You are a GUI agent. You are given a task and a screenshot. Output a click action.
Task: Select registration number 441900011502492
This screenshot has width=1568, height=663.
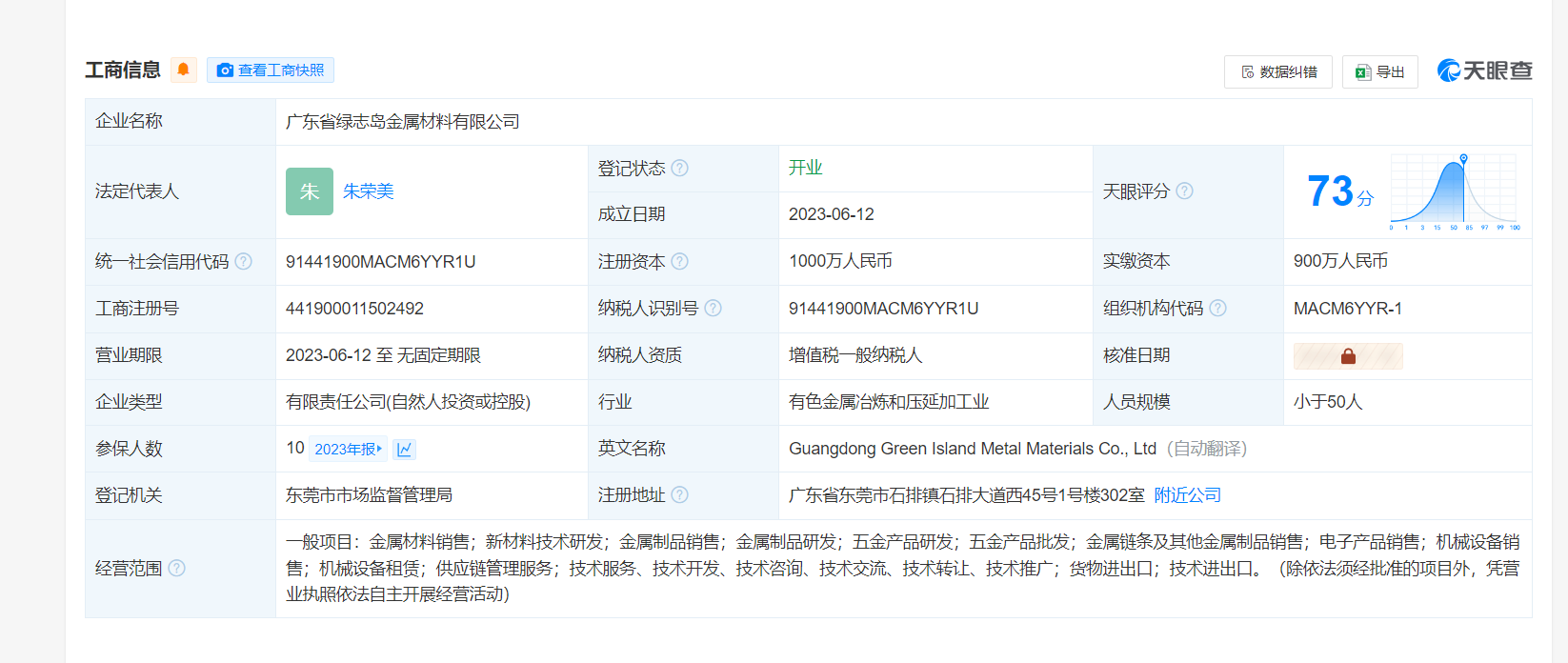[354, 309]
